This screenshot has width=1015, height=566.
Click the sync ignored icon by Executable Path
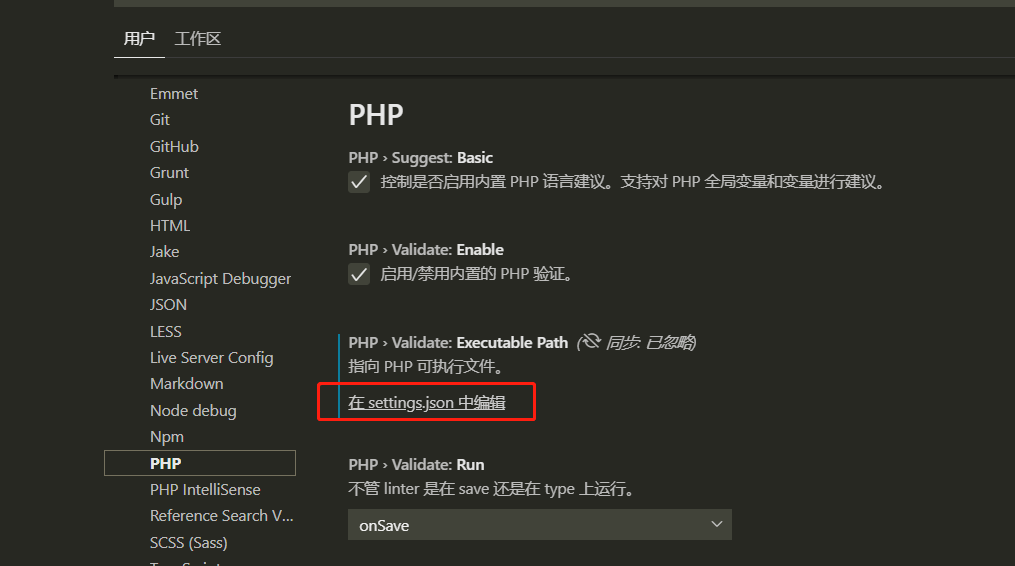point(590,341)
